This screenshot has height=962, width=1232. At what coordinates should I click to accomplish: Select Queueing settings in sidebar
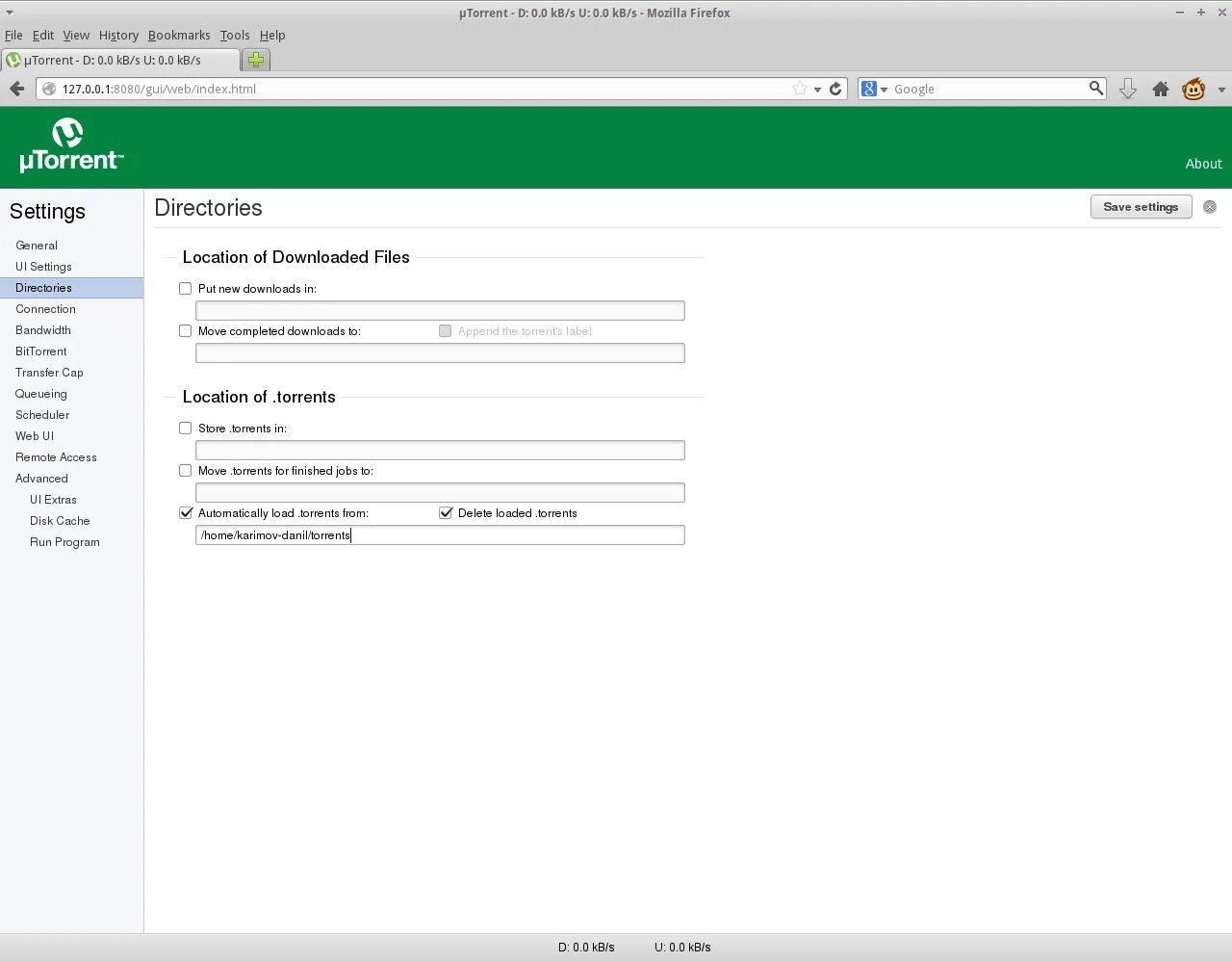click(41, 394)
